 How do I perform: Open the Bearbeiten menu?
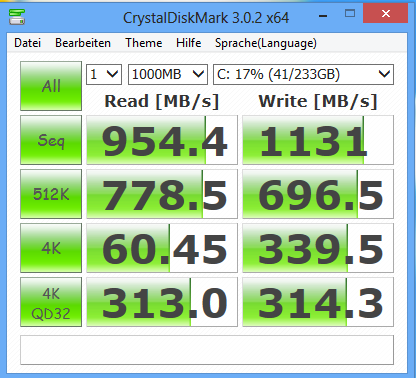point(83,43)
